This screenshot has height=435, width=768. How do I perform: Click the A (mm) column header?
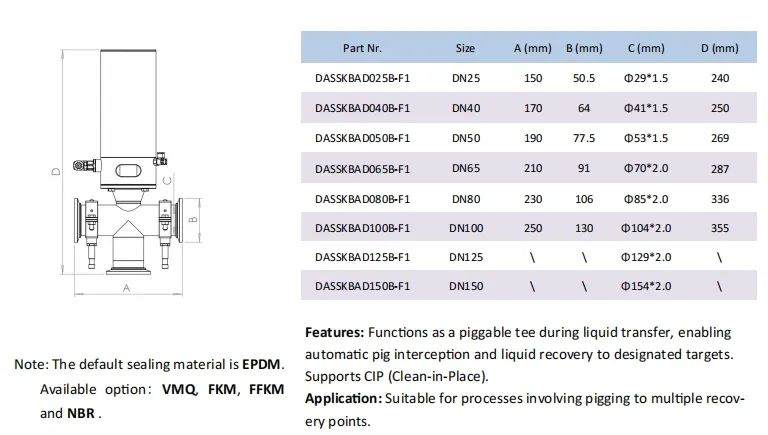point(532,48)
